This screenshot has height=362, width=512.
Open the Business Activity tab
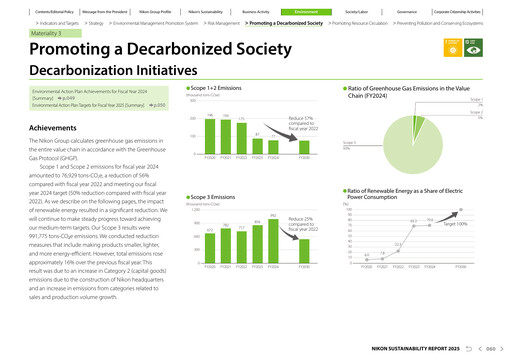(256, 12)
